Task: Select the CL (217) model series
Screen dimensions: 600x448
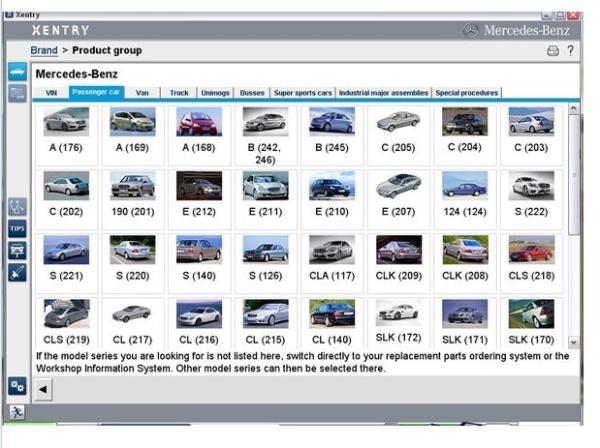Action: coord(132,323)
